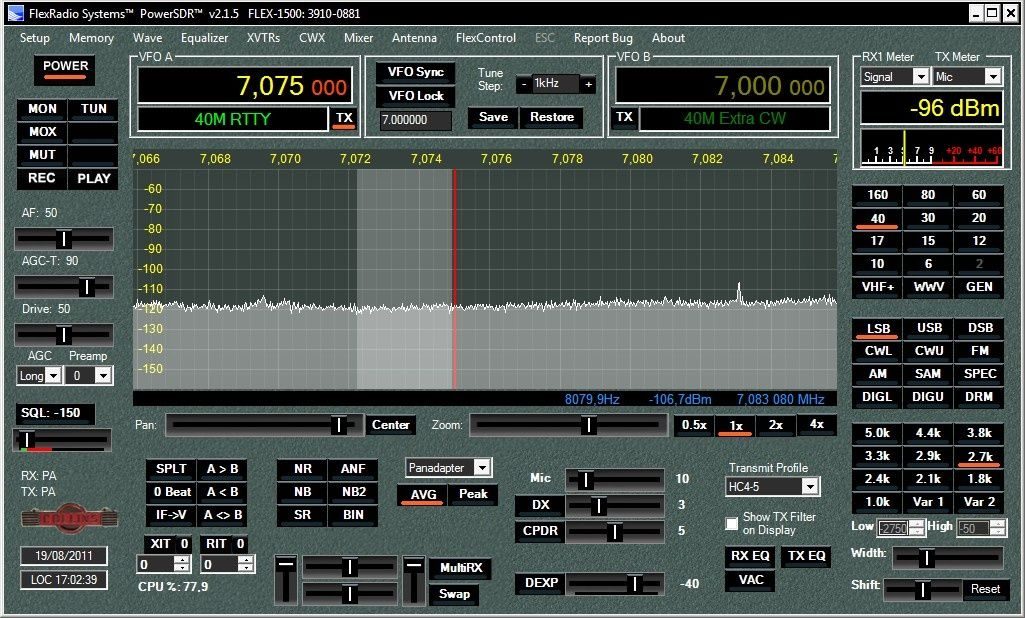1025x618 pixels.
Task: Toggle the POWER button
Action: [65, 69]
